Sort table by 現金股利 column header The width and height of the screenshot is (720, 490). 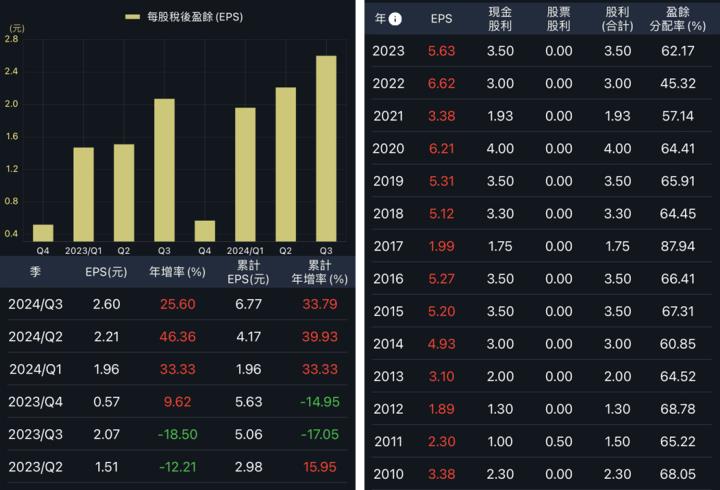point(499,18)
